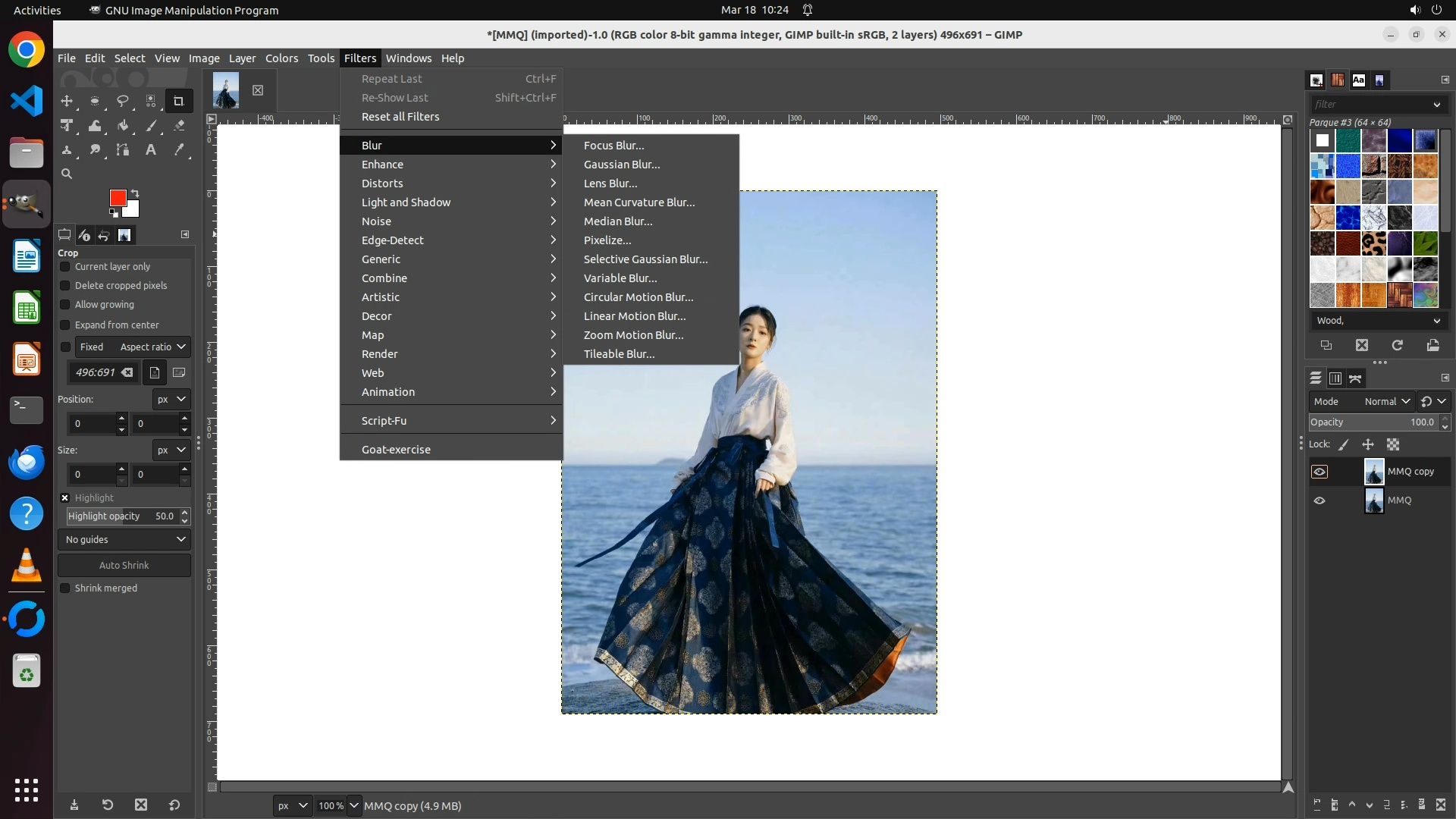Viewport: 1456px width, 819px height.
Task: Open the layer Mode 'Normal' dropdown
Action: pyautogui.click(x=1387, y=402)
